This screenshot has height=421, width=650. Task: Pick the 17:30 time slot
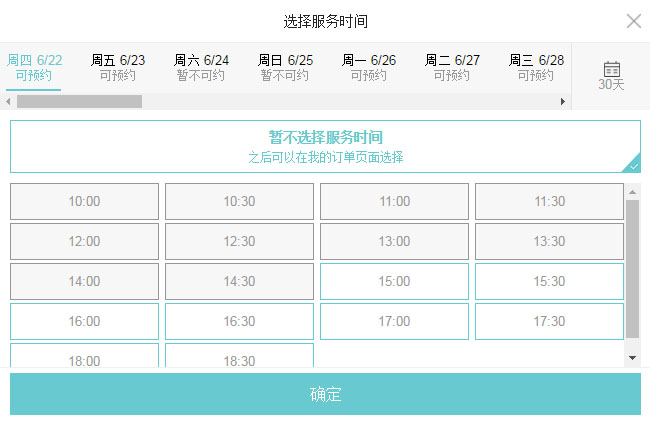pos(549,322)
